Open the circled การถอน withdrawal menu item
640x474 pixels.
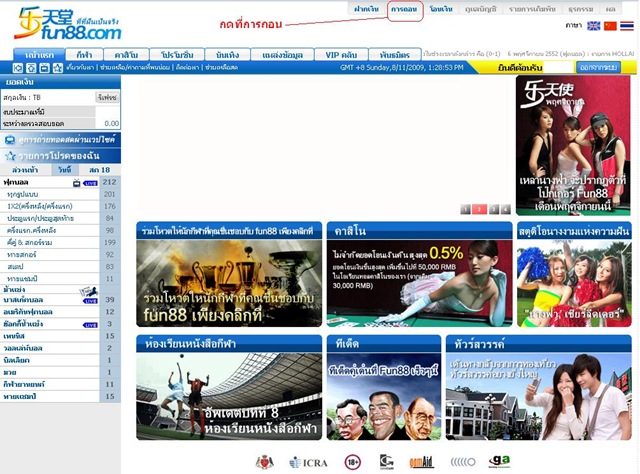(x=404, y=9)
